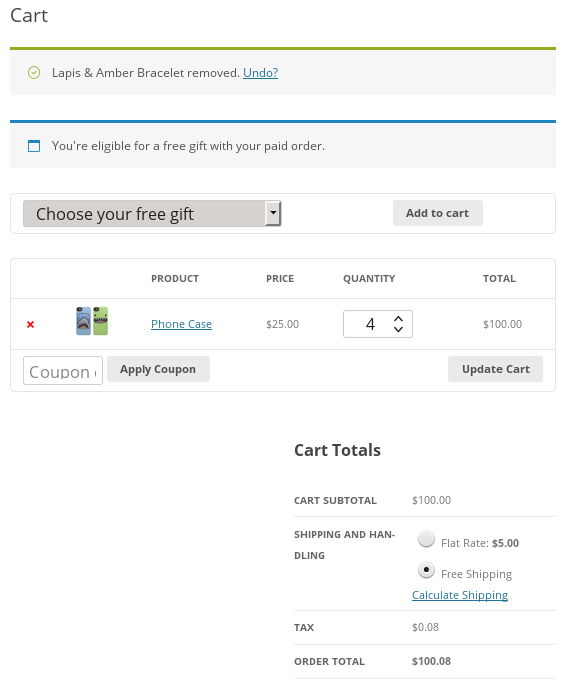The image size is (574, 683).
Task: Click the Update Cart button
Action: (495, 369)
